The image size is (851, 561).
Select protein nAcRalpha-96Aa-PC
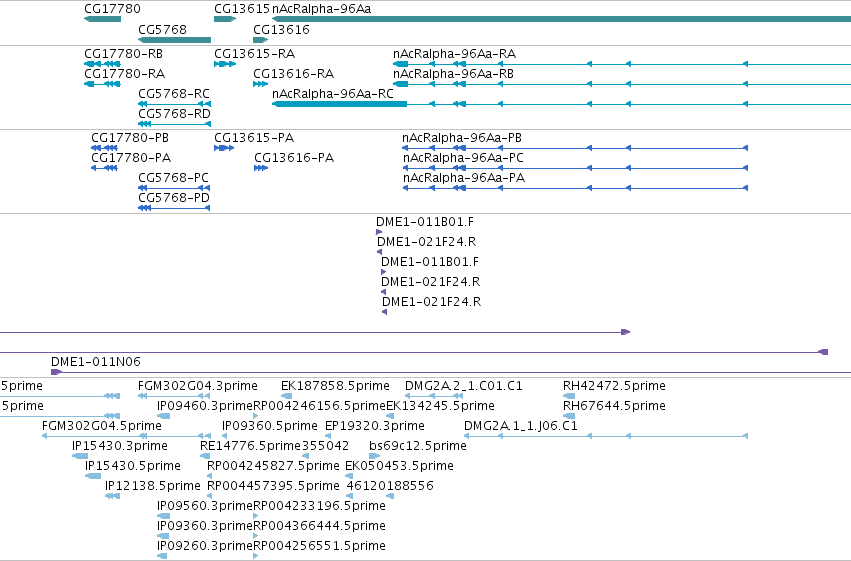(463, 158)
